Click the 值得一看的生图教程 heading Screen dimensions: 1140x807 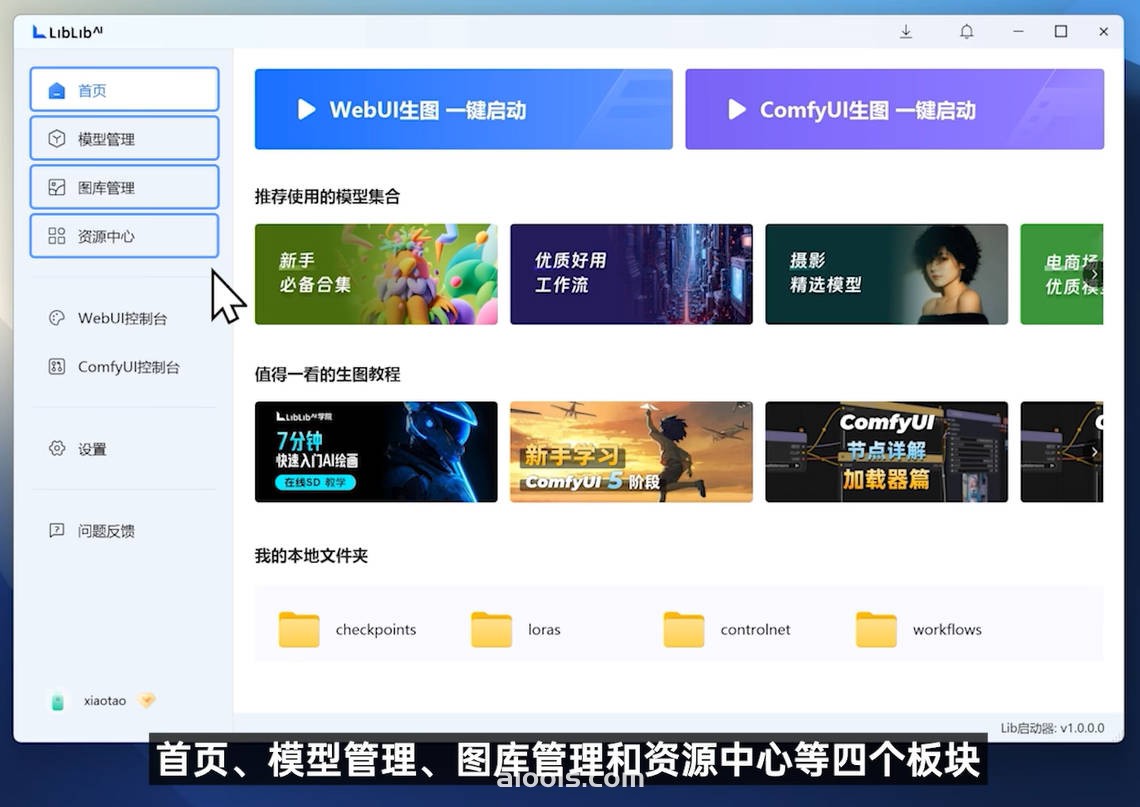pos(327,374)
